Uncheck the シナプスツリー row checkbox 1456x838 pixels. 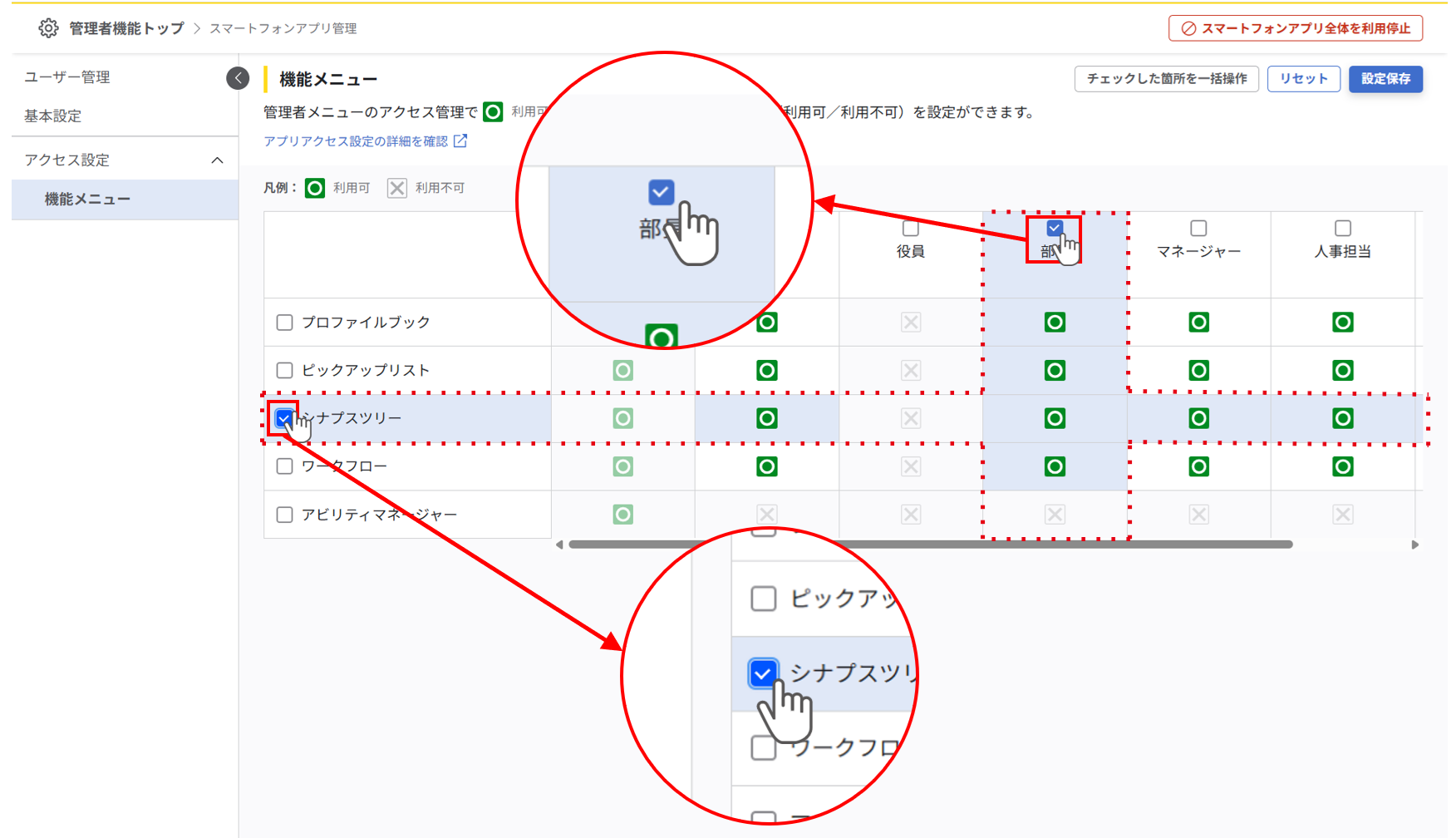284,418
